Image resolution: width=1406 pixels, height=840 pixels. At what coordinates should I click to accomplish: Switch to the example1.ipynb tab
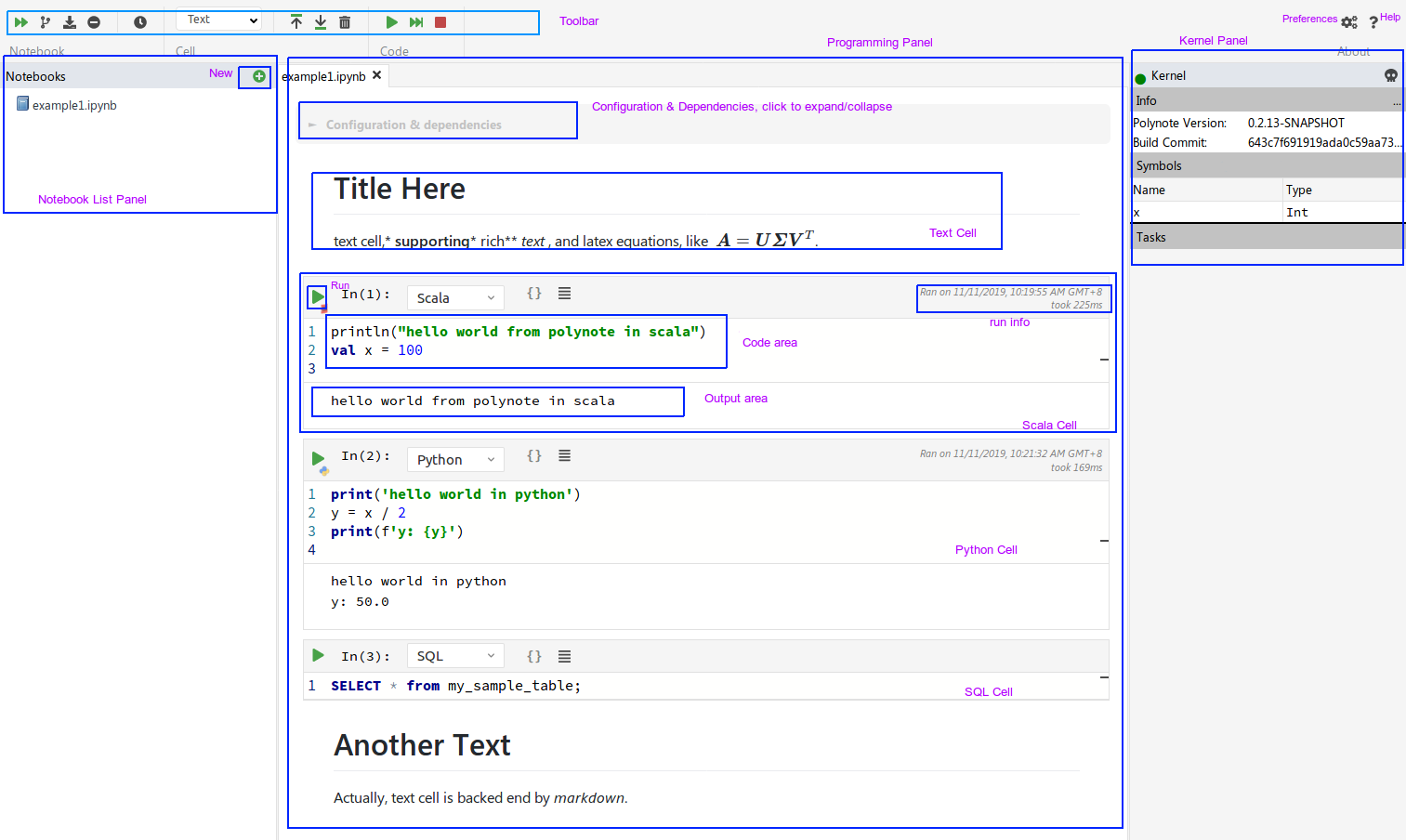pos(323,76)
